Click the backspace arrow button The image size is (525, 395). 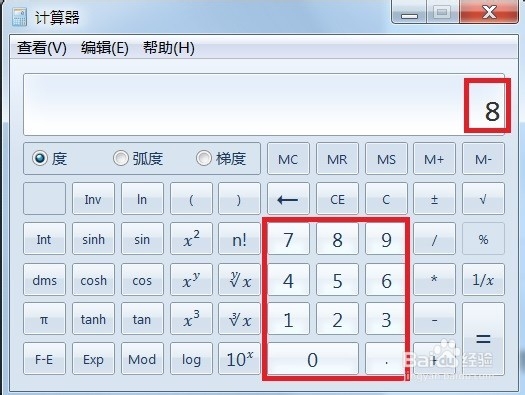click(x=288, y=199)
